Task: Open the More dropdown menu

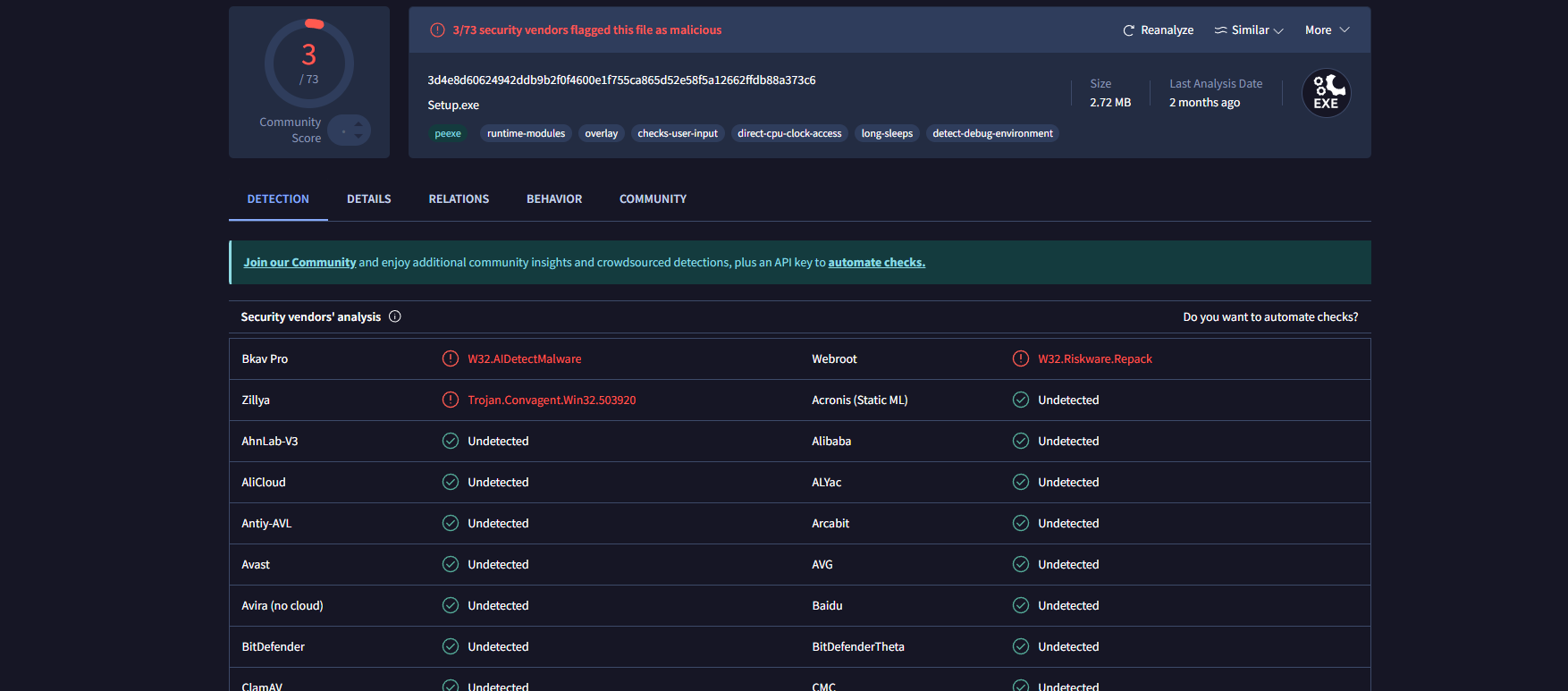Action: (x=1328, y=30)
